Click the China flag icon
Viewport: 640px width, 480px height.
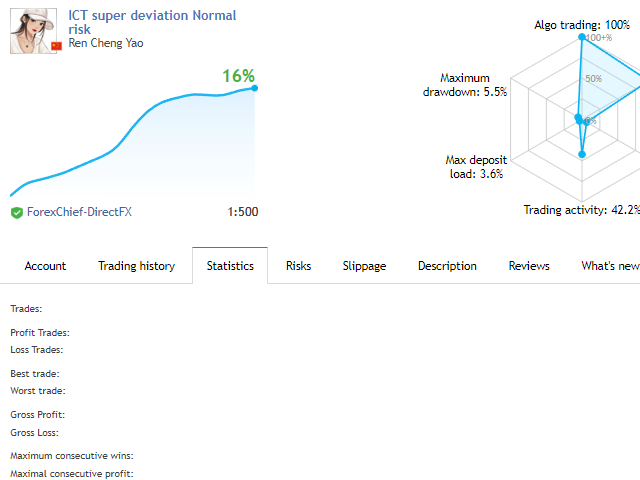pyautogui.click(x=56, y=46)
